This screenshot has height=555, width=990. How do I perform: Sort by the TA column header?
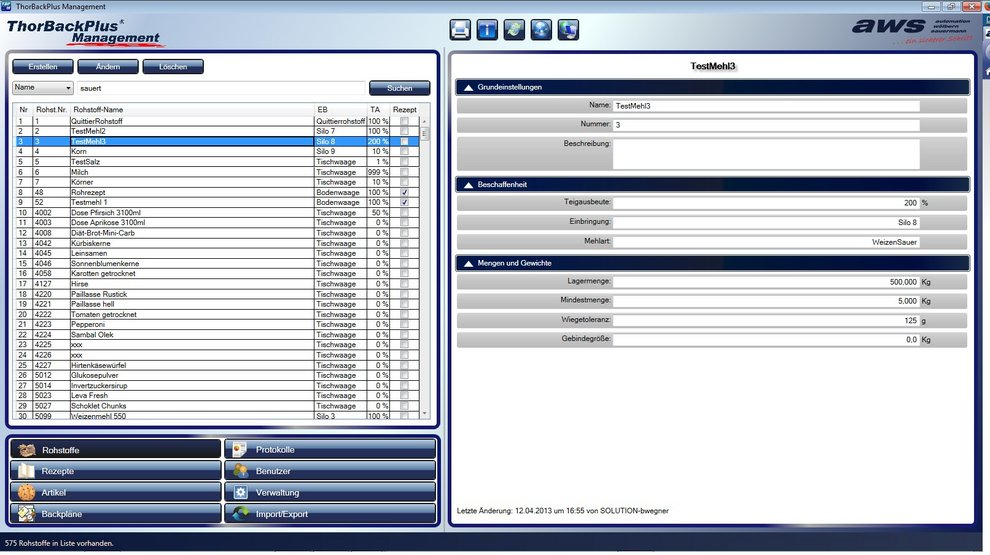tap(378, 110)
